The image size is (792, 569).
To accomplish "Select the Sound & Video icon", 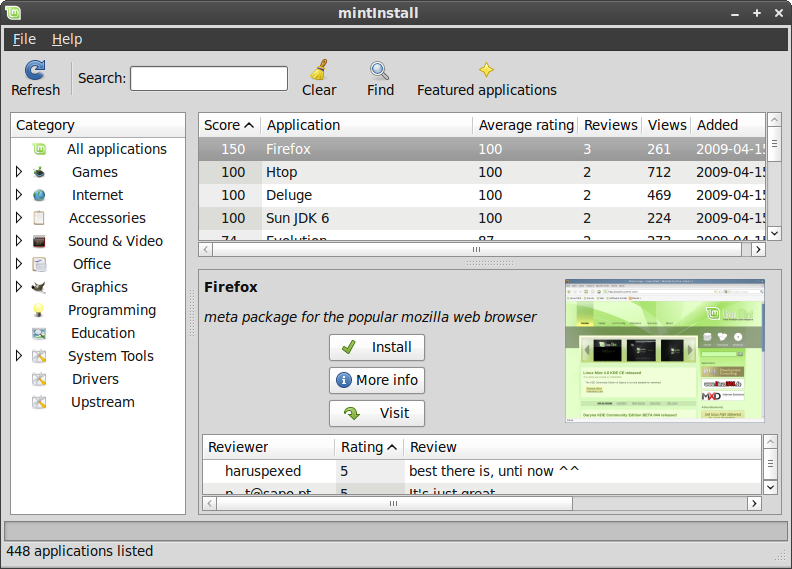I will [x=39, y=241].
